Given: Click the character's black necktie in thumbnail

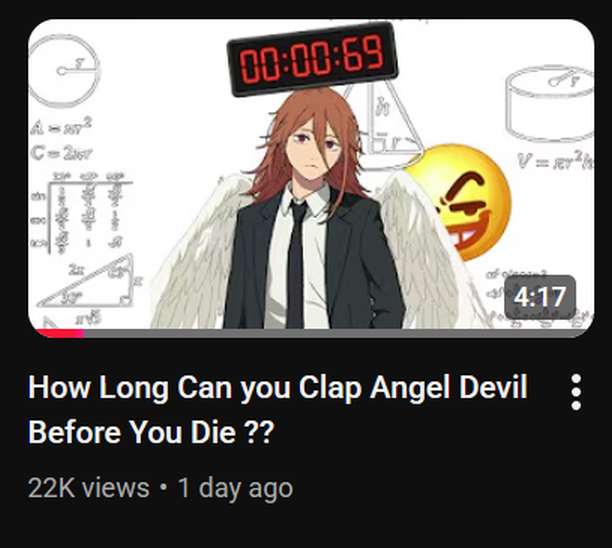Looking at the screenshot, I should tap(297, 263).
